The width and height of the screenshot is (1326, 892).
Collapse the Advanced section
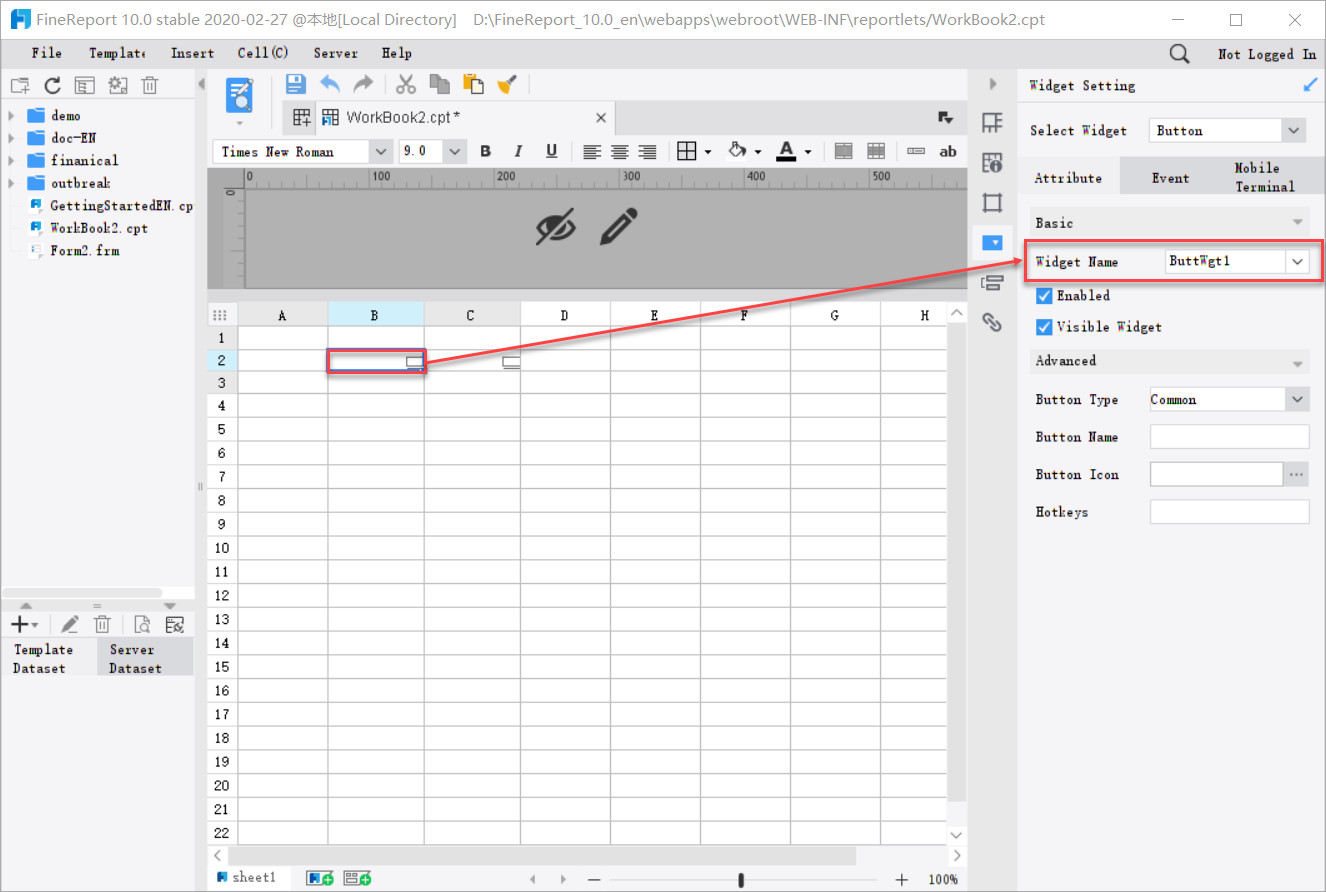click(1299, 361)
